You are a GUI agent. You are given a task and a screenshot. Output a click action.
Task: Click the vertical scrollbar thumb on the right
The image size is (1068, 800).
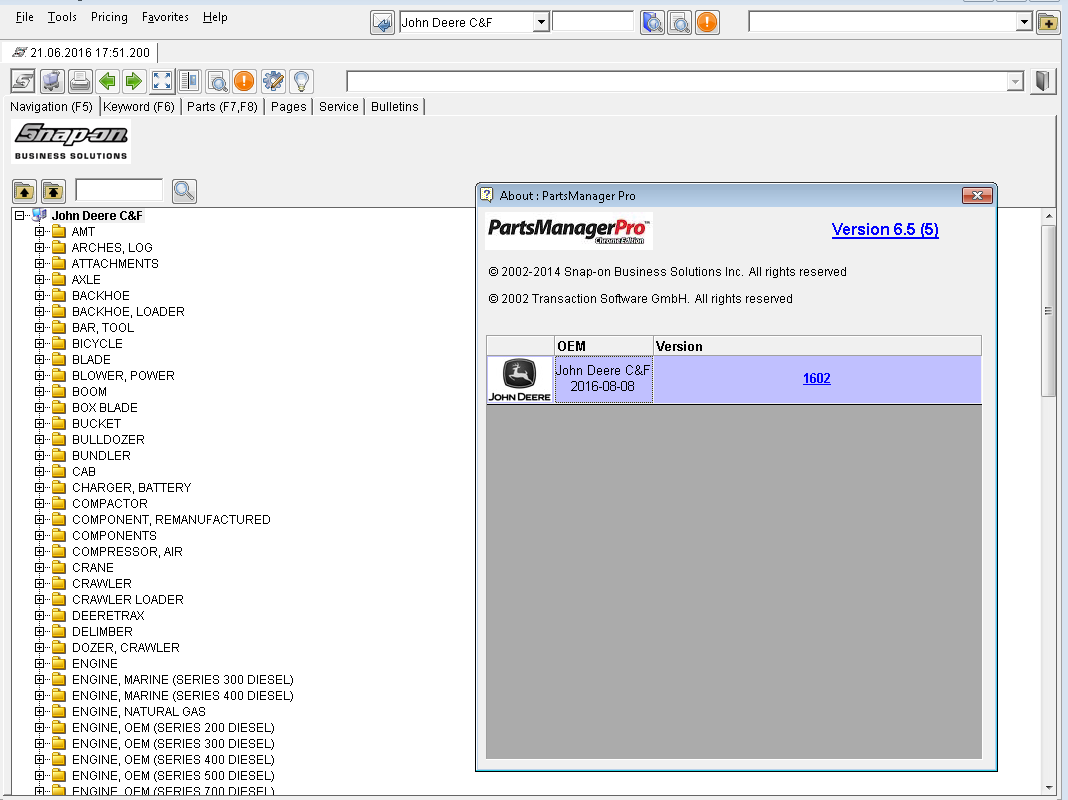click(1048, 310)
